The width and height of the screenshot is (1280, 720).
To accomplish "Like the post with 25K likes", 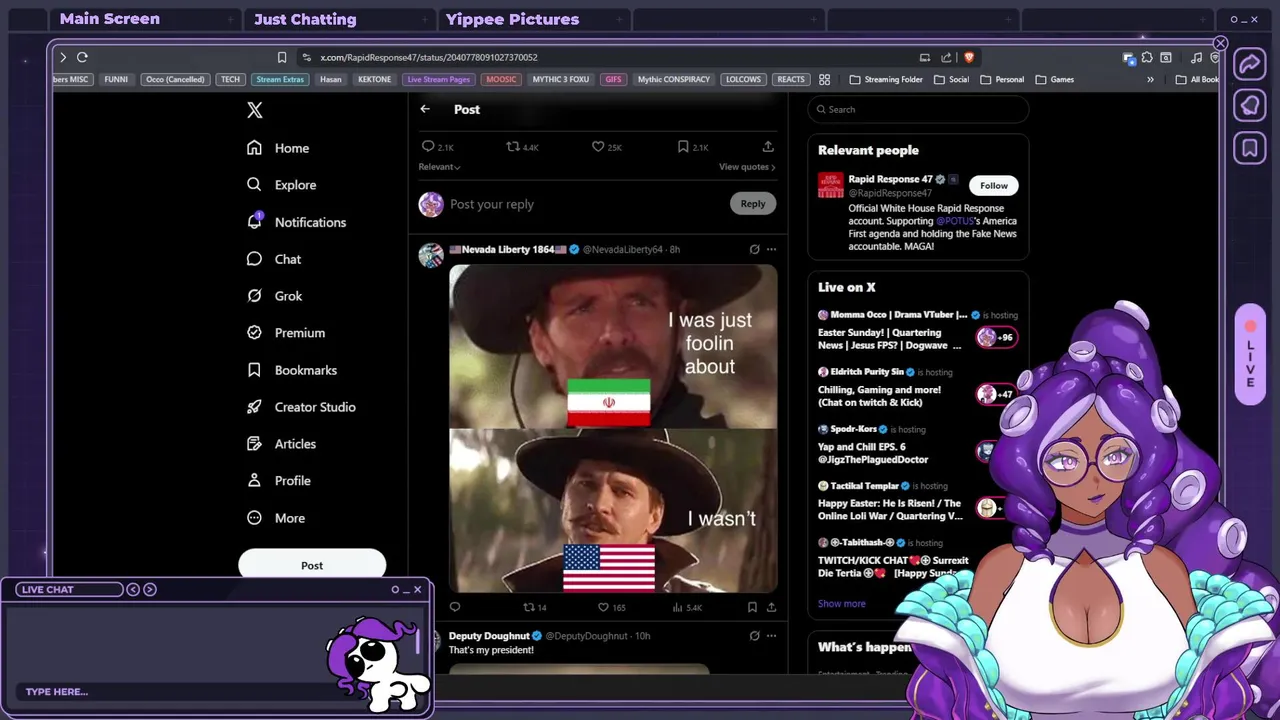I will tap(598, 147).
